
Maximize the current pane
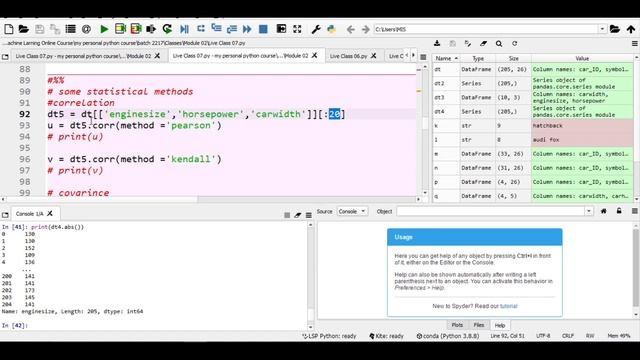click(281, 29)
